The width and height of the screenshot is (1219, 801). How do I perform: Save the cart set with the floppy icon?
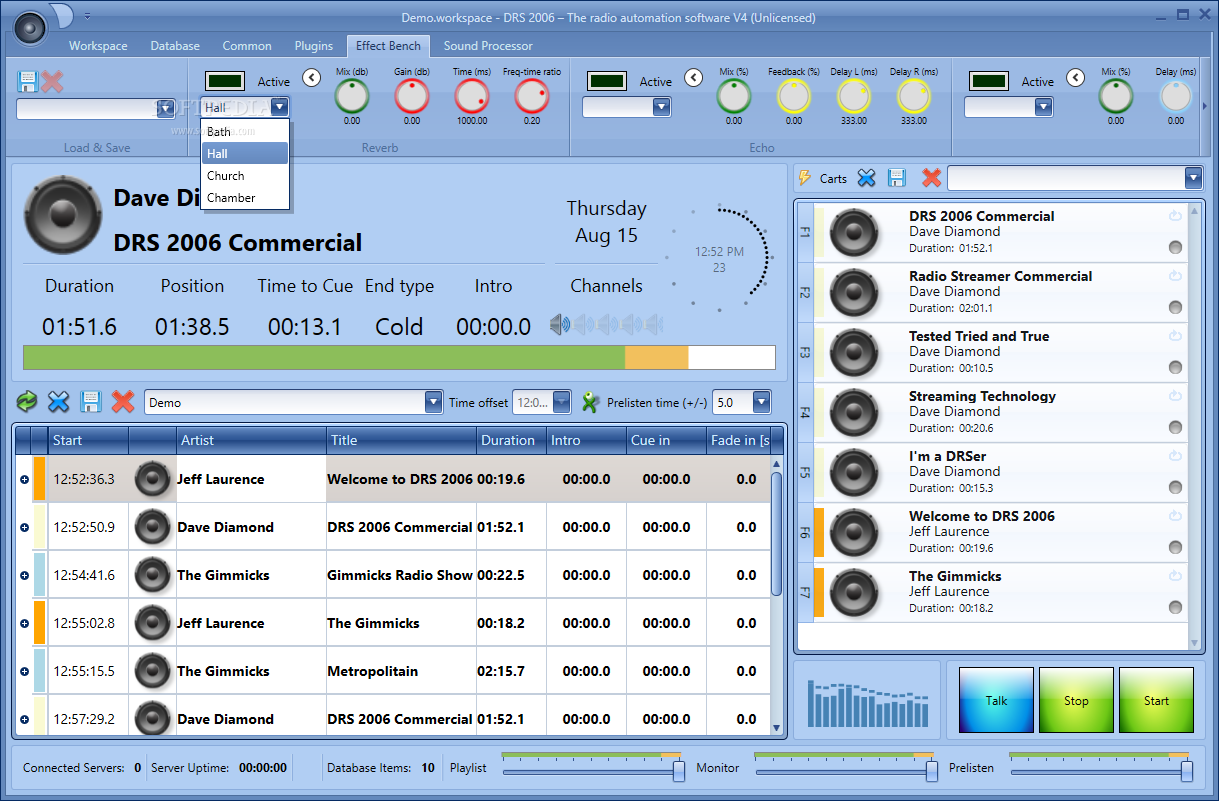tap(897, 178)
